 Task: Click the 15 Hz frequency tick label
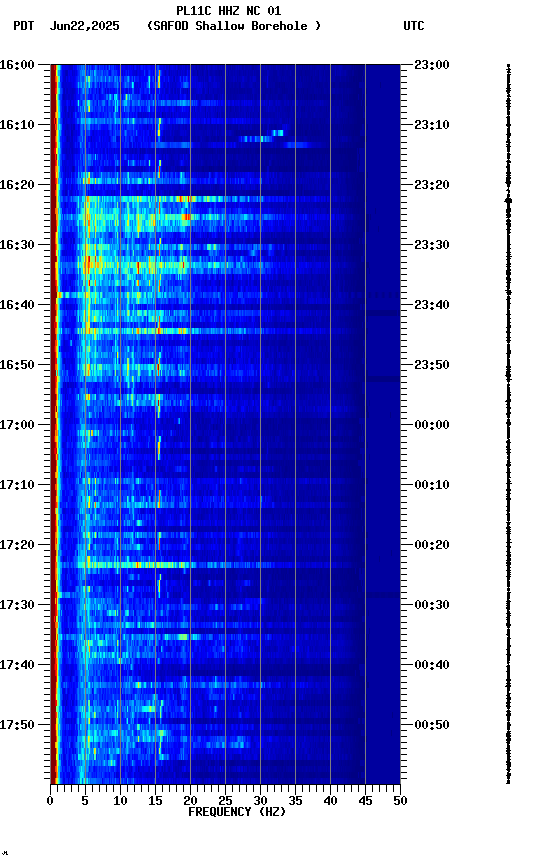(x=155, y=801)
